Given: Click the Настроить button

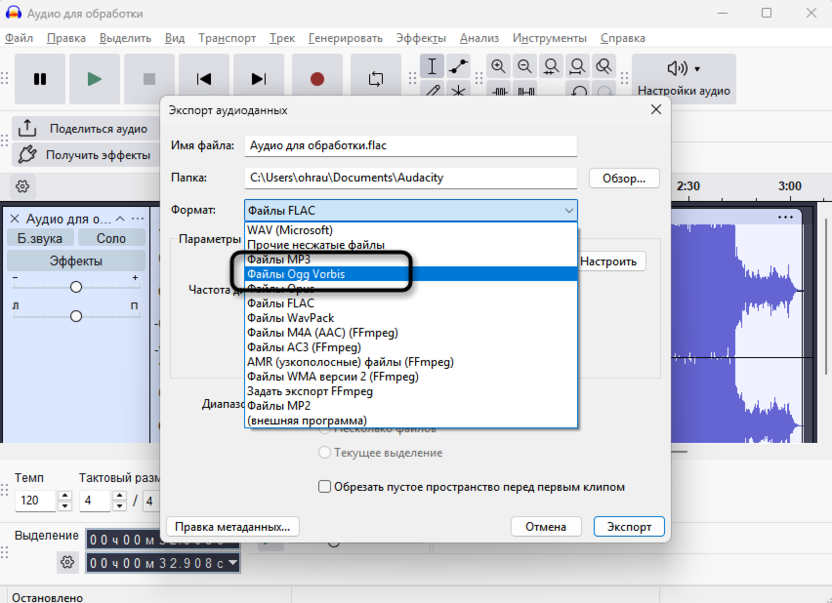Looking at the screenshot, I should (x=611, y=261).
